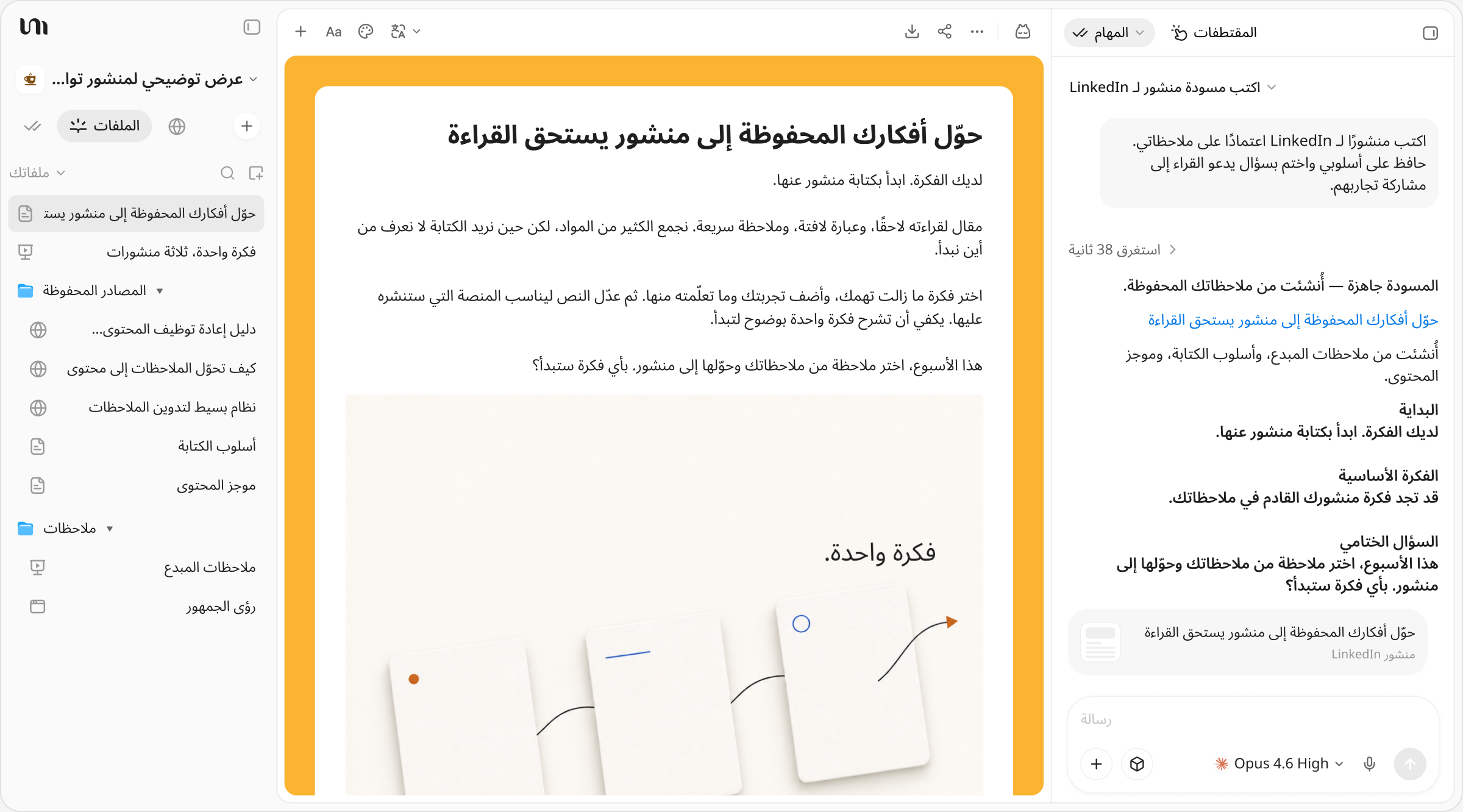Open رؤى الجمهور file
Viewport: 1463px width, 812px height.
click(137, 607)
